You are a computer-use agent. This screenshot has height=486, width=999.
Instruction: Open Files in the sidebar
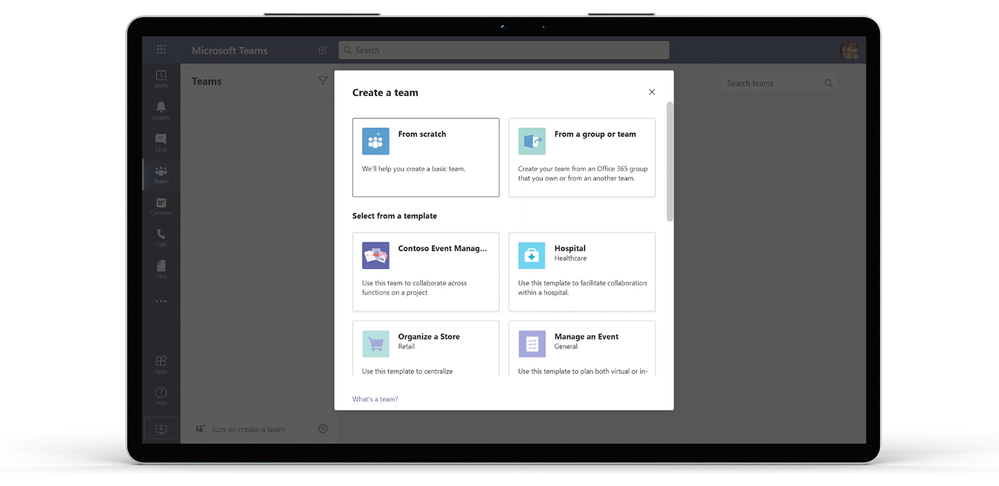pos(161,269)
